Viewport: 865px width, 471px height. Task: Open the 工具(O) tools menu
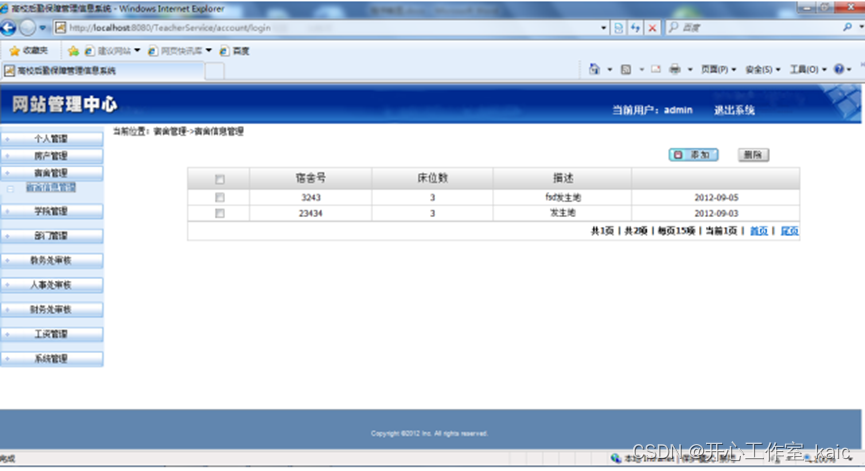[808, 69]
